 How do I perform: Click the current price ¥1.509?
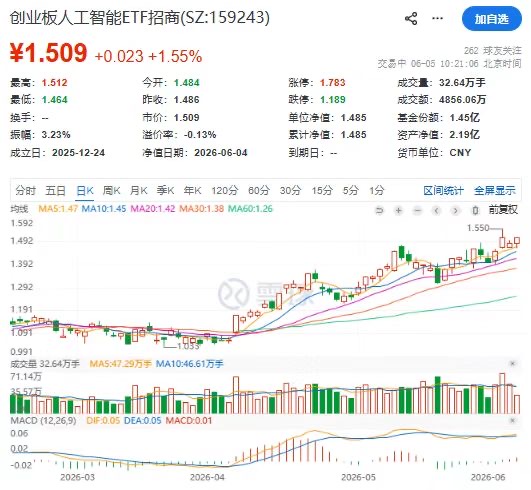click(49, 53)
